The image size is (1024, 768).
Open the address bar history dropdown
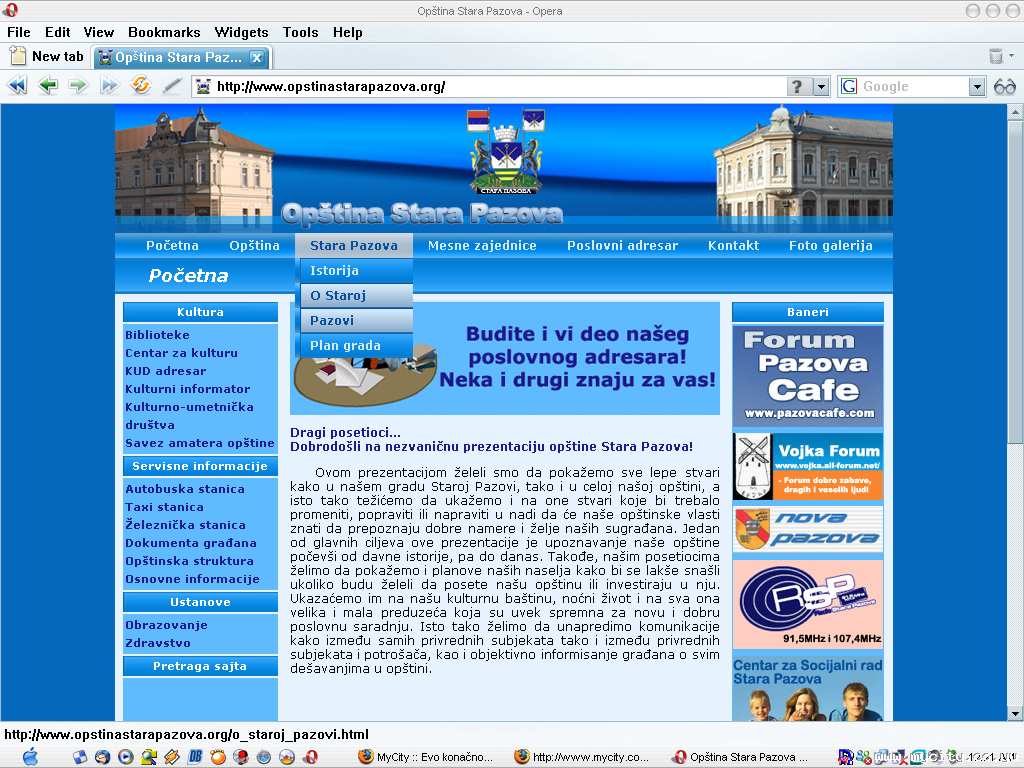[821, 86]
